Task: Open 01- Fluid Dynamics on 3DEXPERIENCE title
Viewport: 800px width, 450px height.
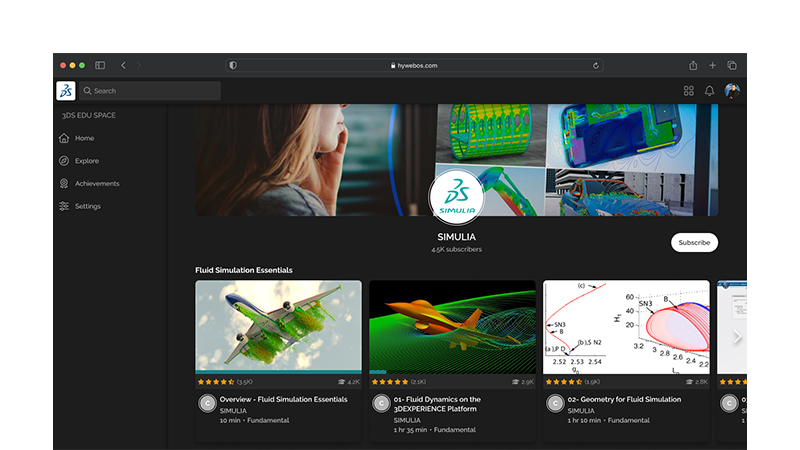Action: click(x=437, y=404)
